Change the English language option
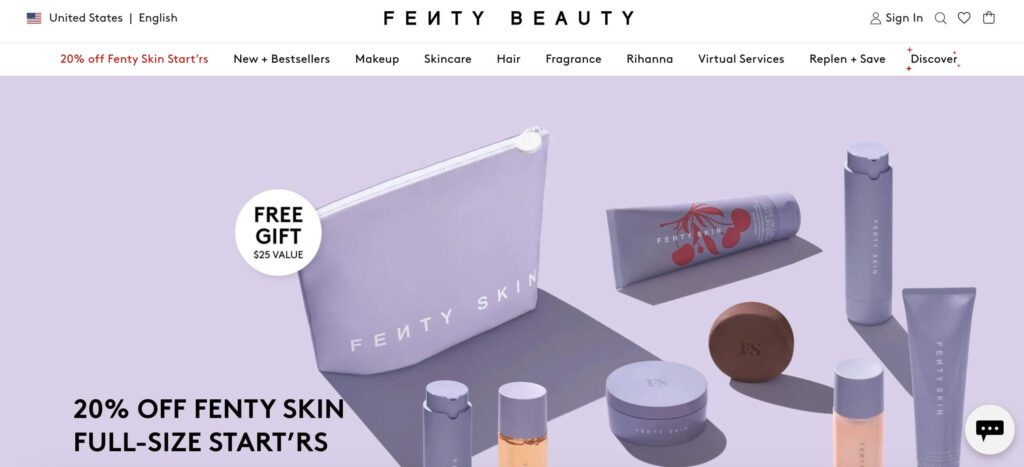Viewport: 1024px width, 467px height. 158,18
